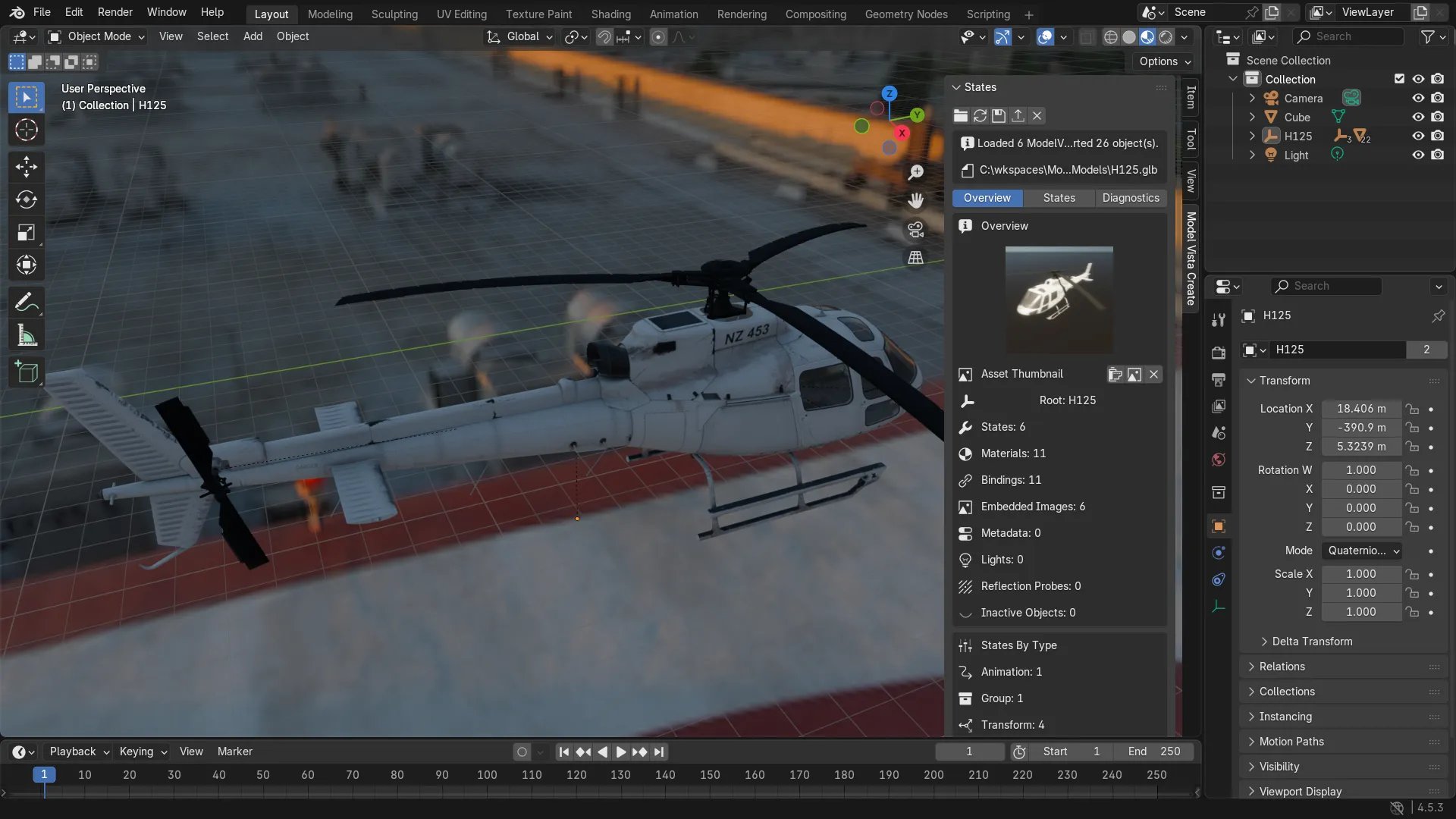Screen dimensions: 1456x819
Task: Open the Model Vista Create sidebar tab
Action: (1191, 259)
